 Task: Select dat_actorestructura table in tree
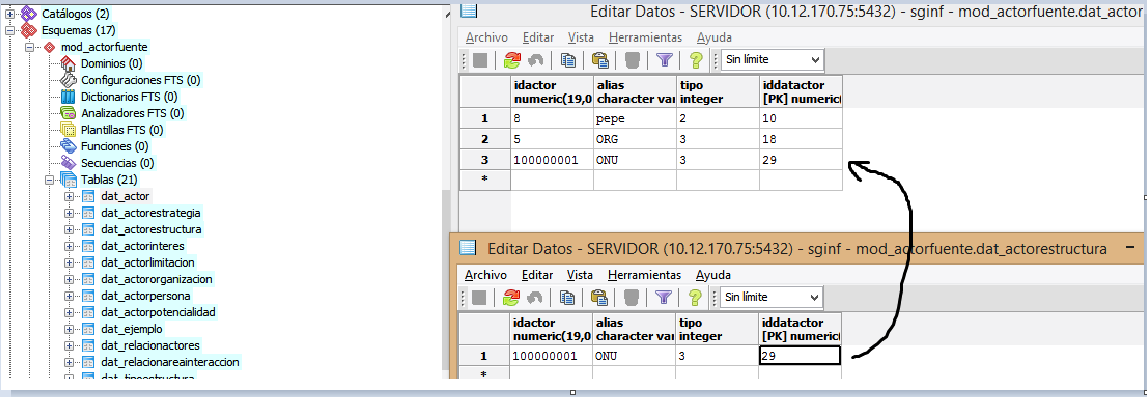(151, 230)
